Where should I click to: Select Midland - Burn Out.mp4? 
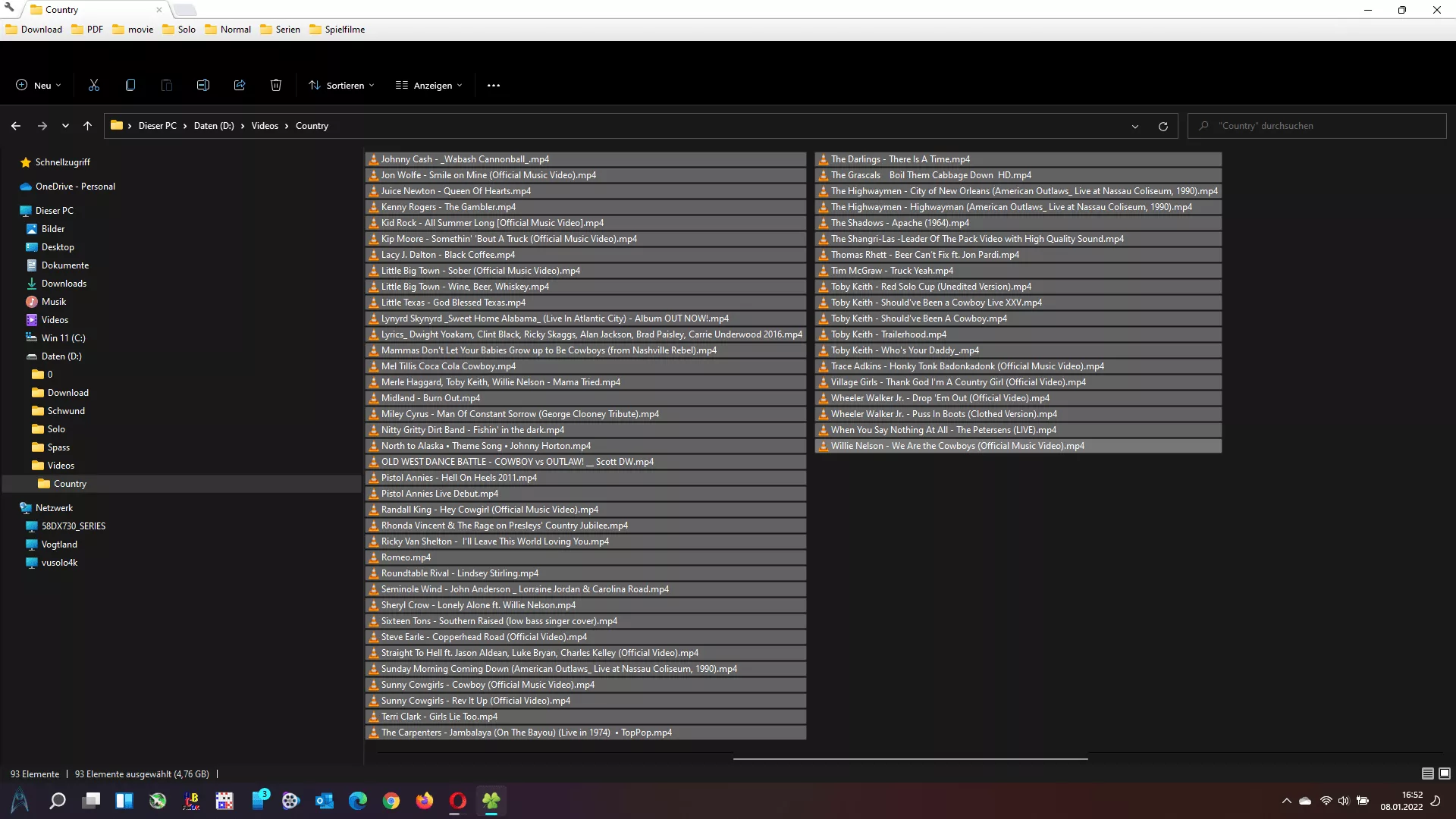pos(585,398)
